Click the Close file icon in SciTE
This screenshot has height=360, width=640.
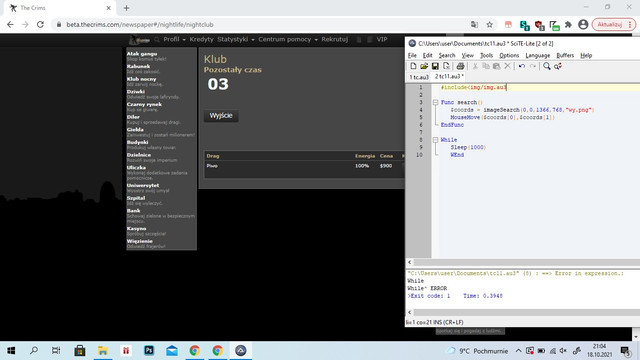pyautogui.click(x=446, y=66)
